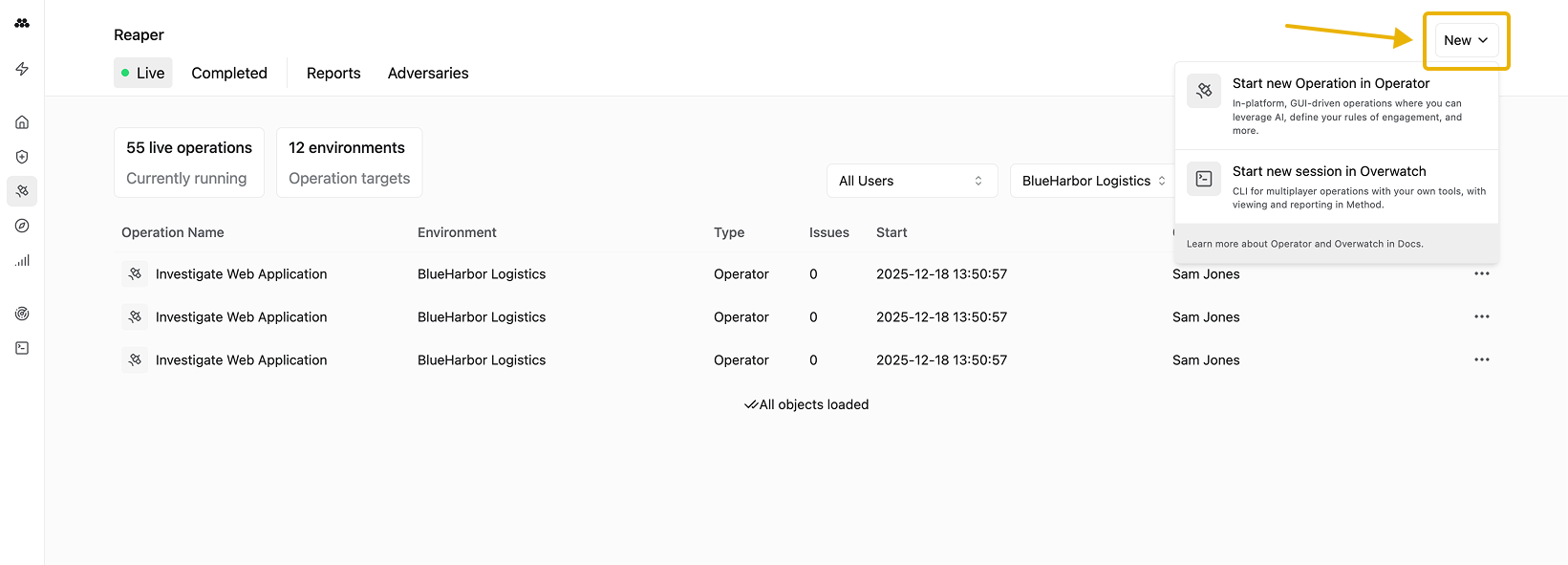Open the compass icon in sidebar

click(x=22, y=226)
